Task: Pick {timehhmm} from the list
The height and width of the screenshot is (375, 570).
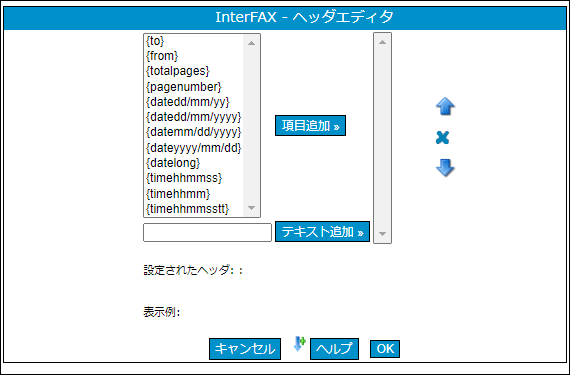Action: point(193,194)
